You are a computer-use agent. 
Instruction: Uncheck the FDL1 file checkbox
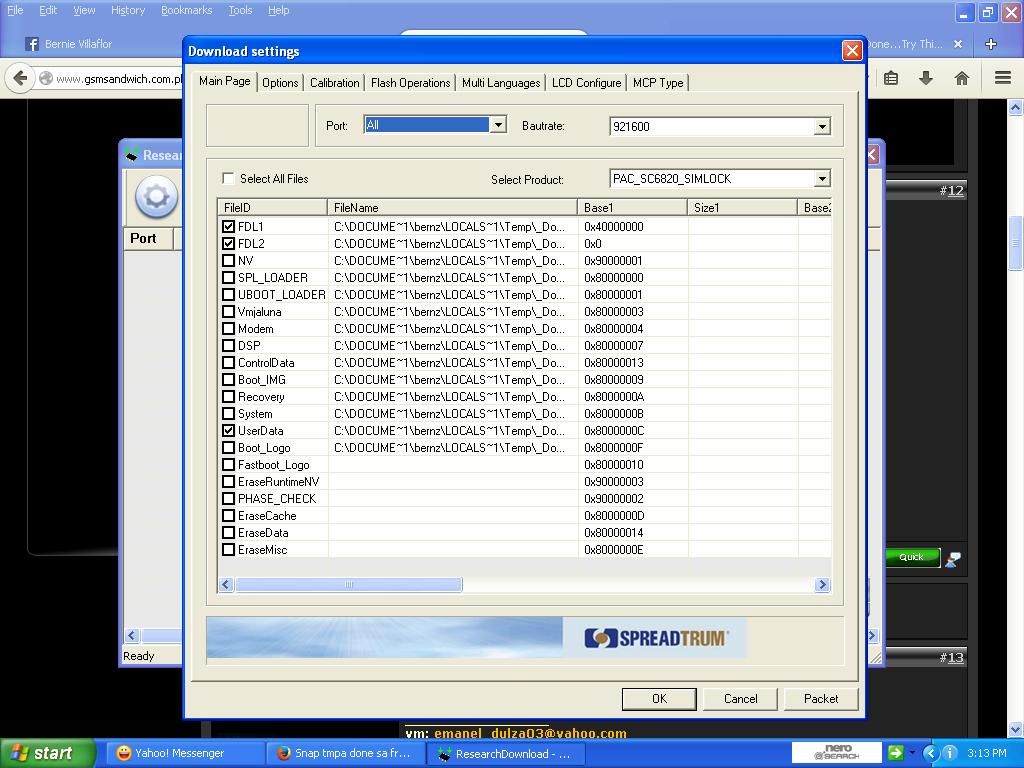[x=229, y=227]
